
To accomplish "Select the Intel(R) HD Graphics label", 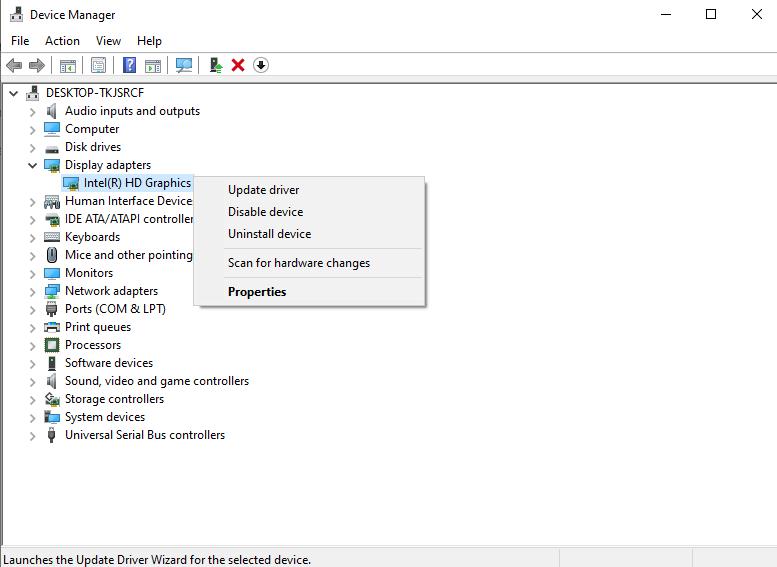I will point(137,183).
